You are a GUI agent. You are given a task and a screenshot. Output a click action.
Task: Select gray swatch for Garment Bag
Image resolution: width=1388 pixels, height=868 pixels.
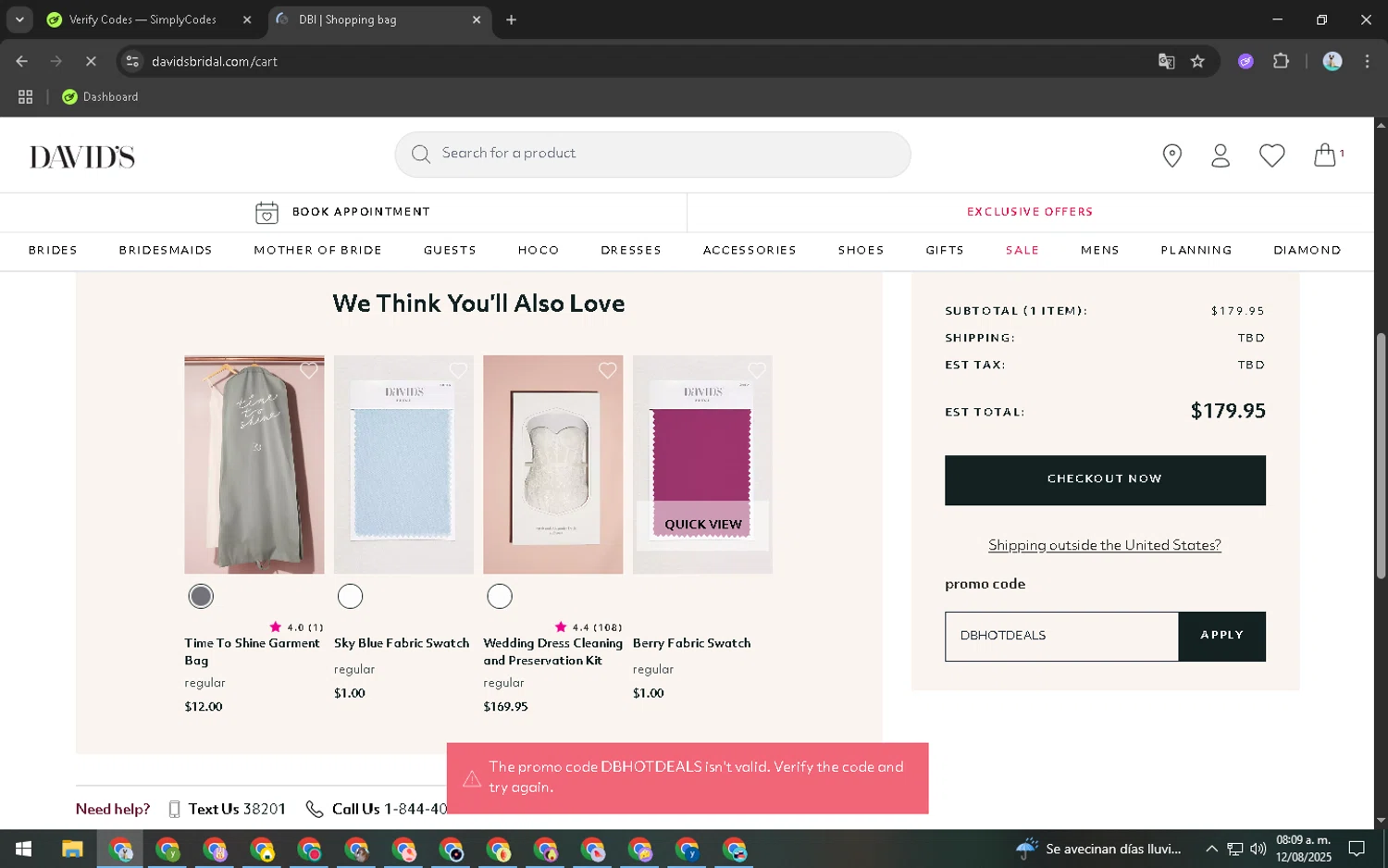point(201,597)
